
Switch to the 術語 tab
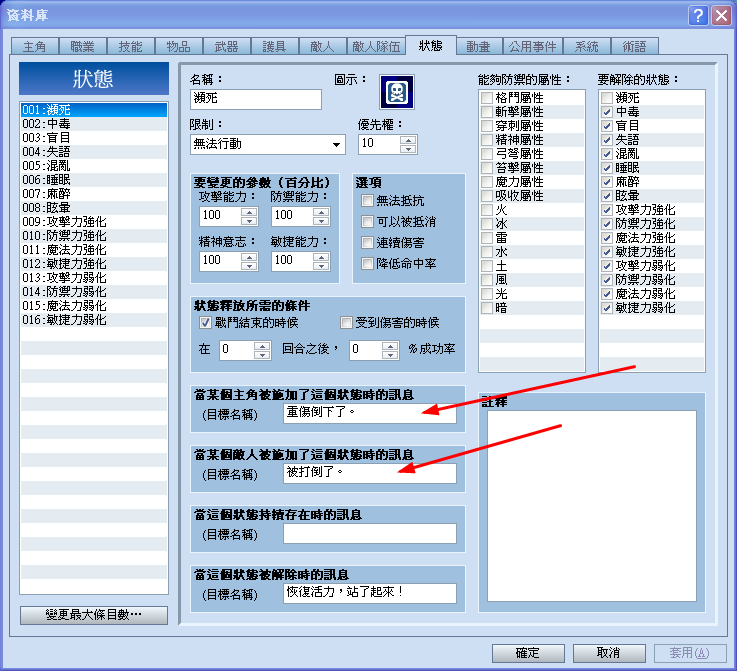[635, 47]
